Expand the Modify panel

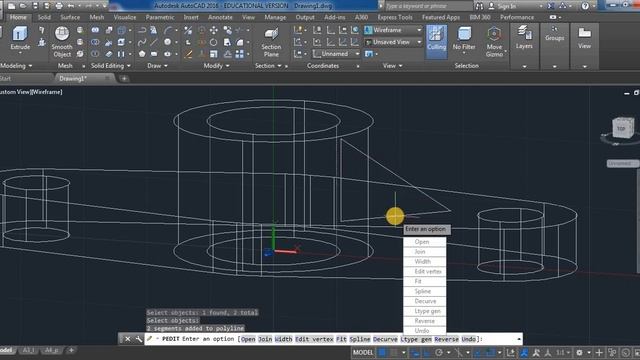click(x=216, y=66)
